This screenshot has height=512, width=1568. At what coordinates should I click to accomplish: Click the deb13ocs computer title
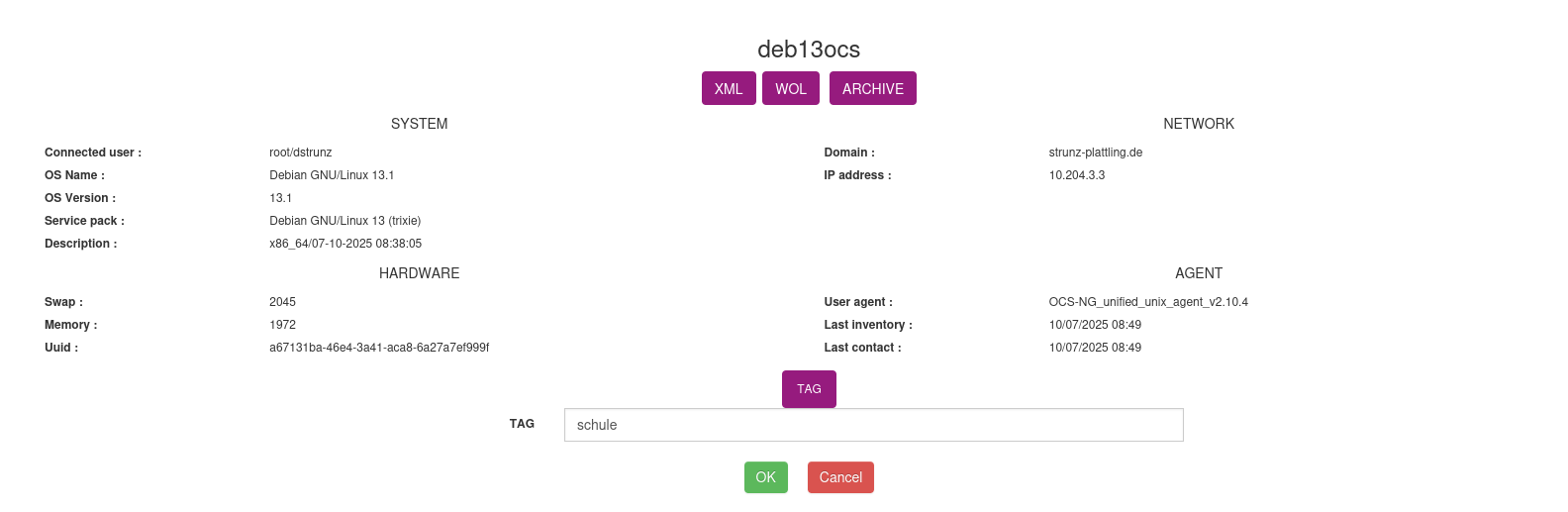click(809, 50)
